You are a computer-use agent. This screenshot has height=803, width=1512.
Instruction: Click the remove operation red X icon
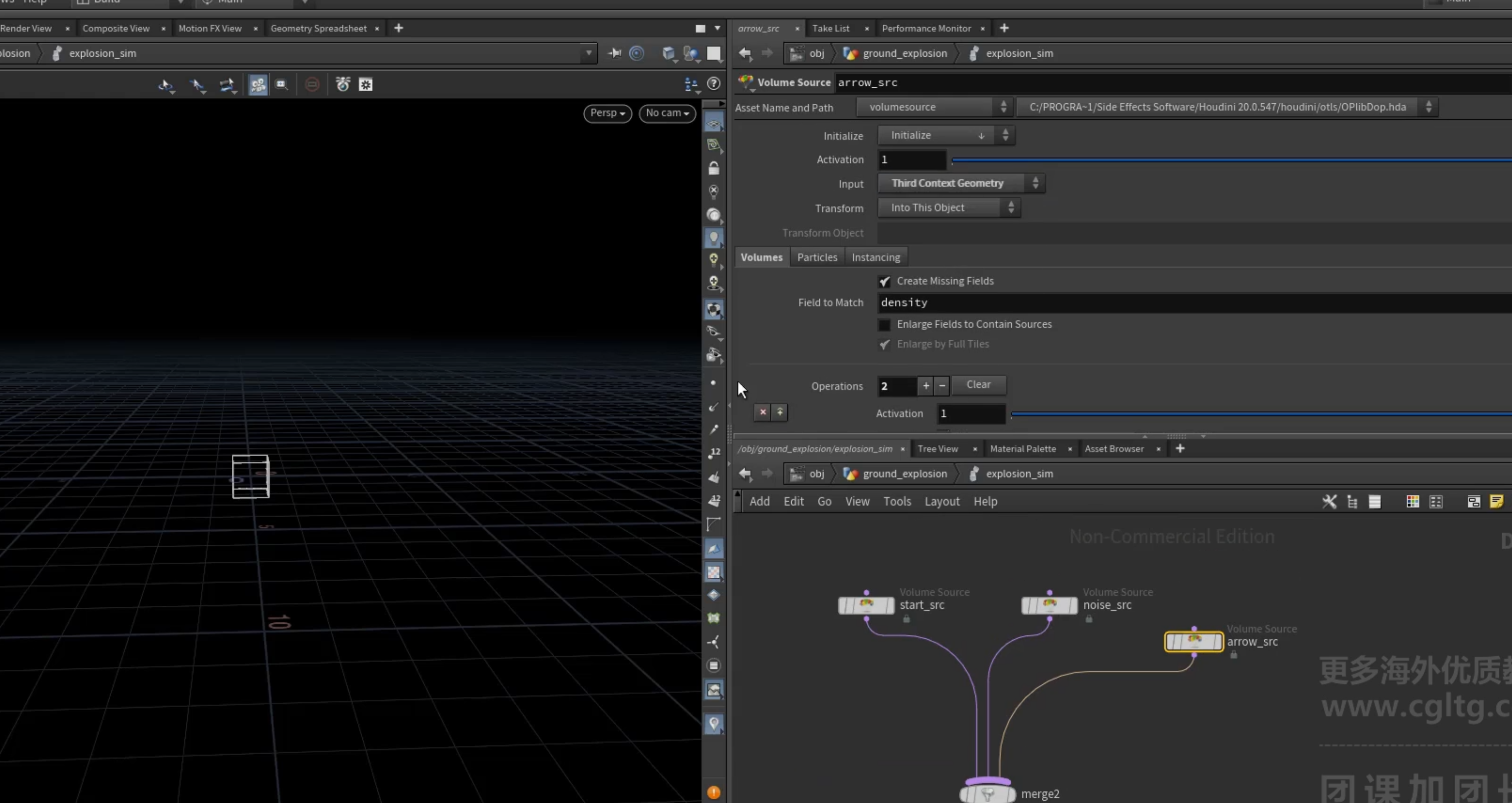pyautogui.click(x=763, y=412)
